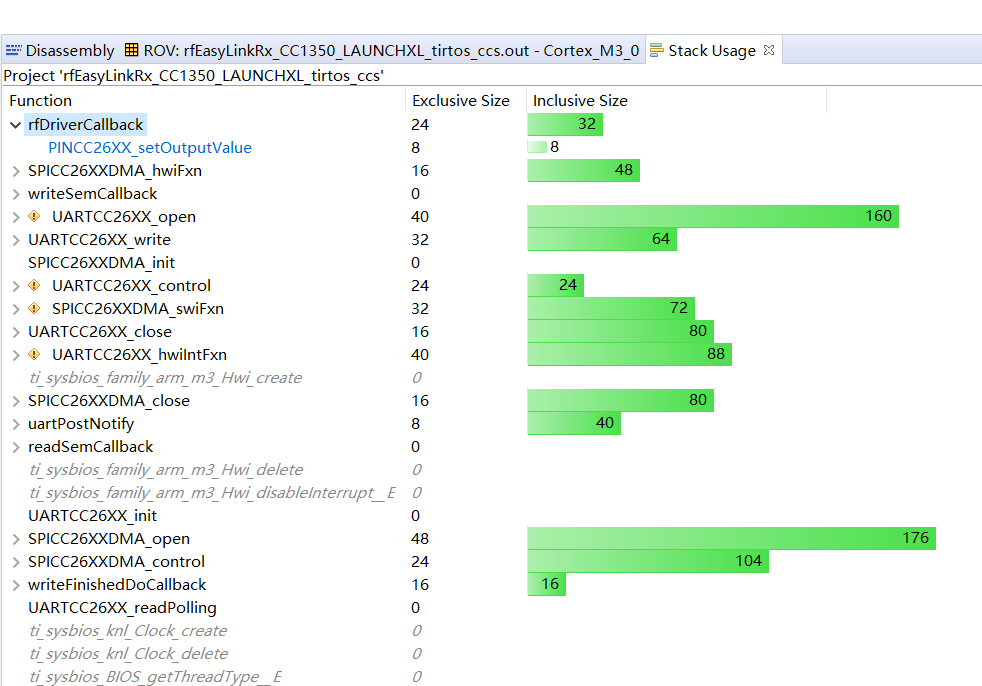Click the 176 inclusive size bar
The image size is (982, 686).
tap(731, 538)
